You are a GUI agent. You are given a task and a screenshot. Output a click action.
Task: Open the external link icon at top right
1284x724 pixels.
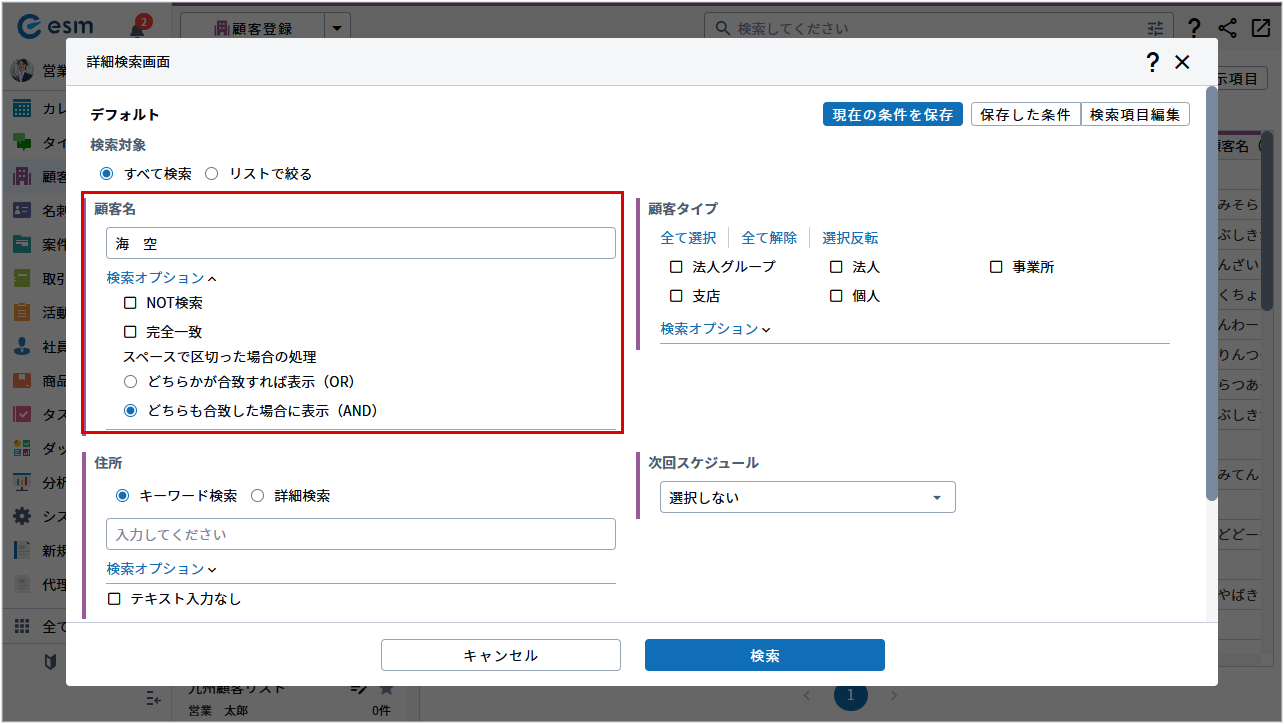(x=1260, y=28)
